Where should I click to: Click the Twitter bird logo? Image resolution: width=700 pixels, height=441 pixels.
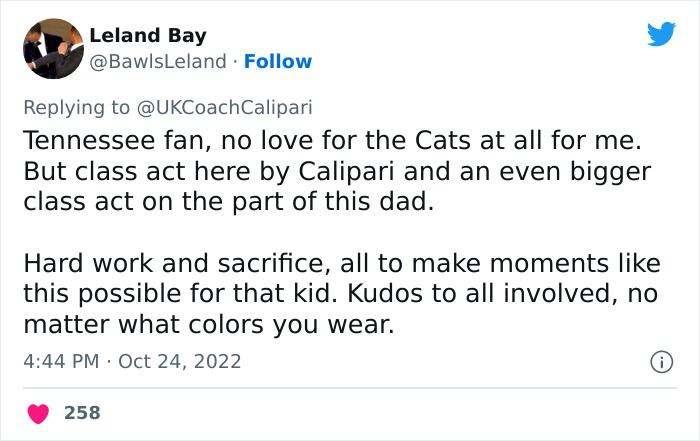(x=661, y=34)
